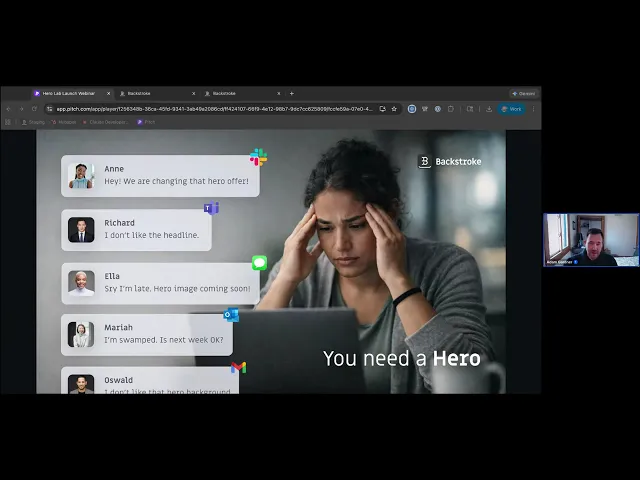The height and width of the screenshot is (480, 640).
Task: Click the Backstroke logo on the slide
Action: (x=450, y=162)
